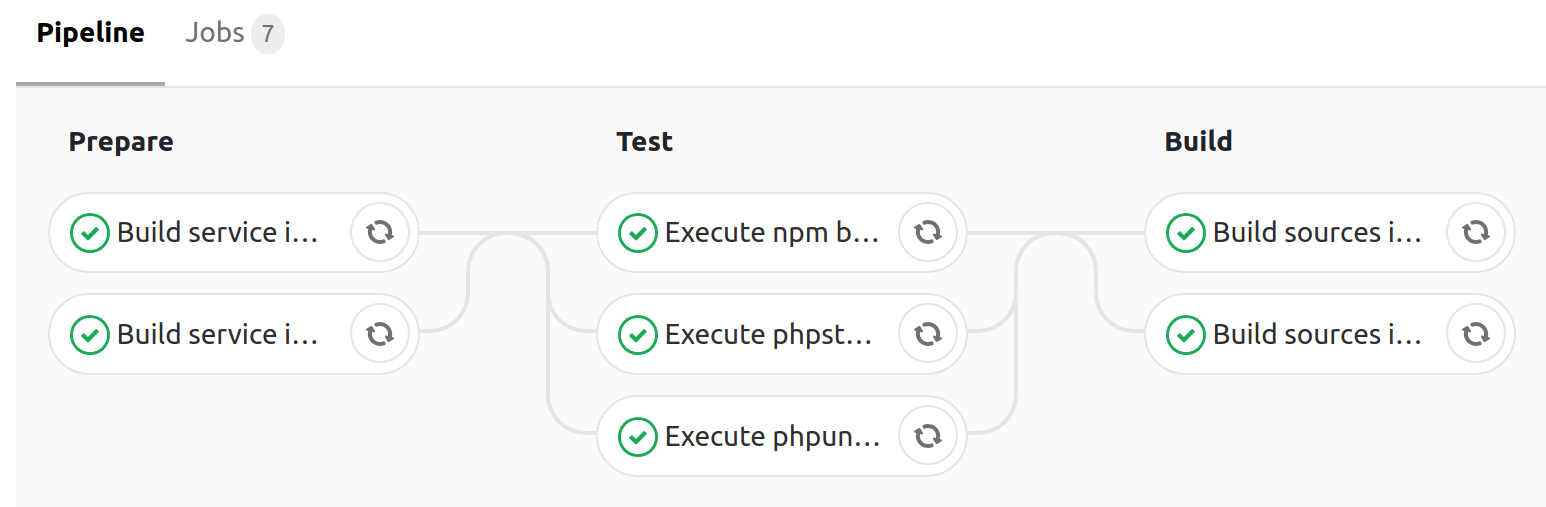Retry the Execute phpstan job

coord(928,334)
